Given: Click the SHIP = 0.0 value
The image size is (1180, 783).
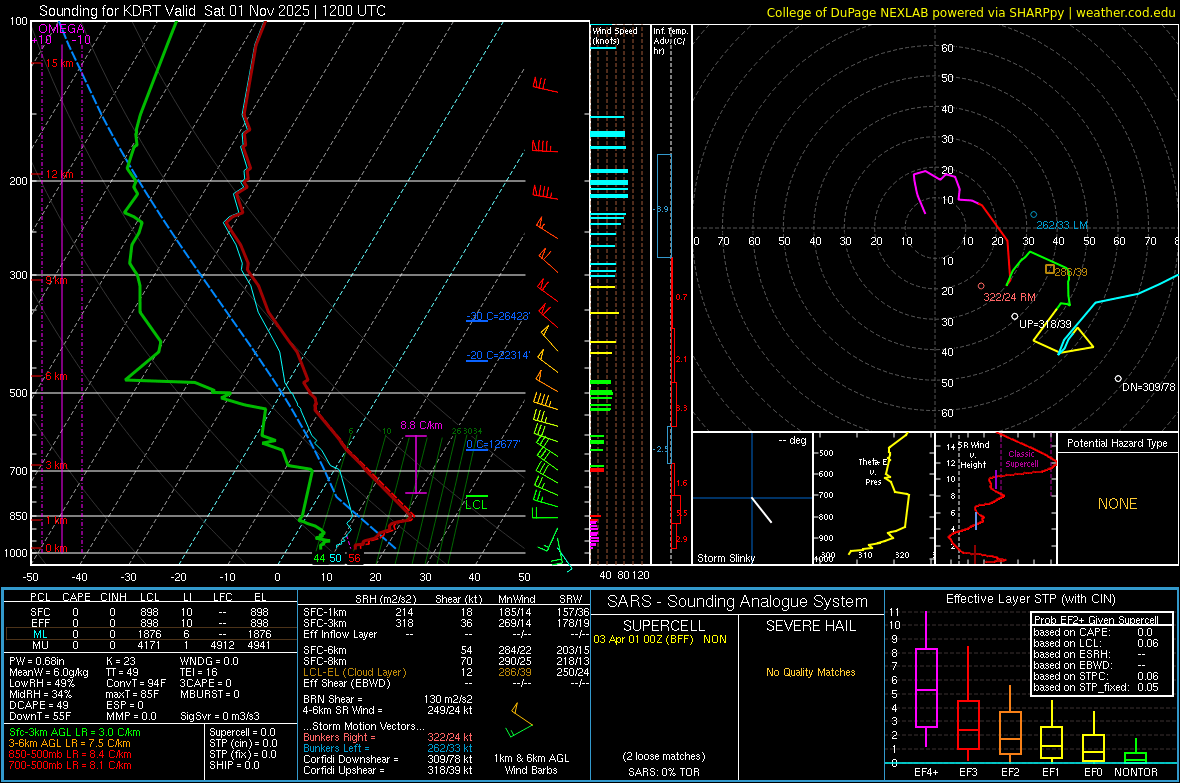Looking at the screenshot, I should [234, 765].
